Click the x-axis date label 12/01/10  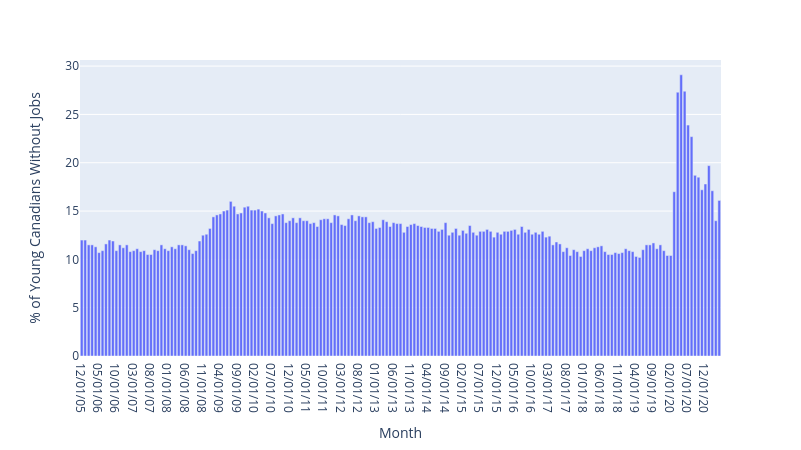coord(289,388)
